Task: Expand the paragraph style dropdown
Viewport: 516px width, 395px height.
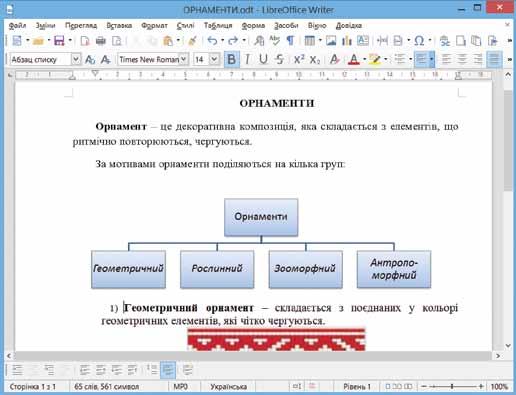Action: [76, 59]
